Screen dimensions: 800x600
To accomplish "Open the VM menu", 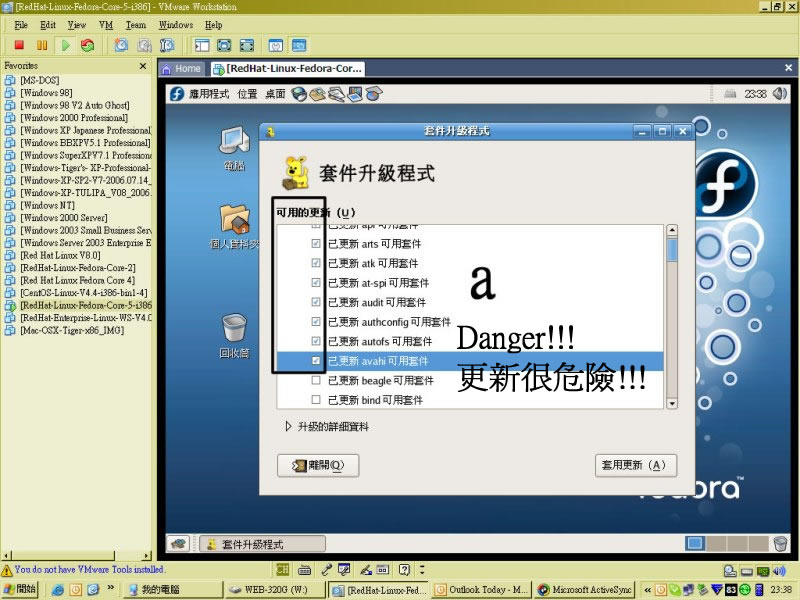I will point(106,25).
